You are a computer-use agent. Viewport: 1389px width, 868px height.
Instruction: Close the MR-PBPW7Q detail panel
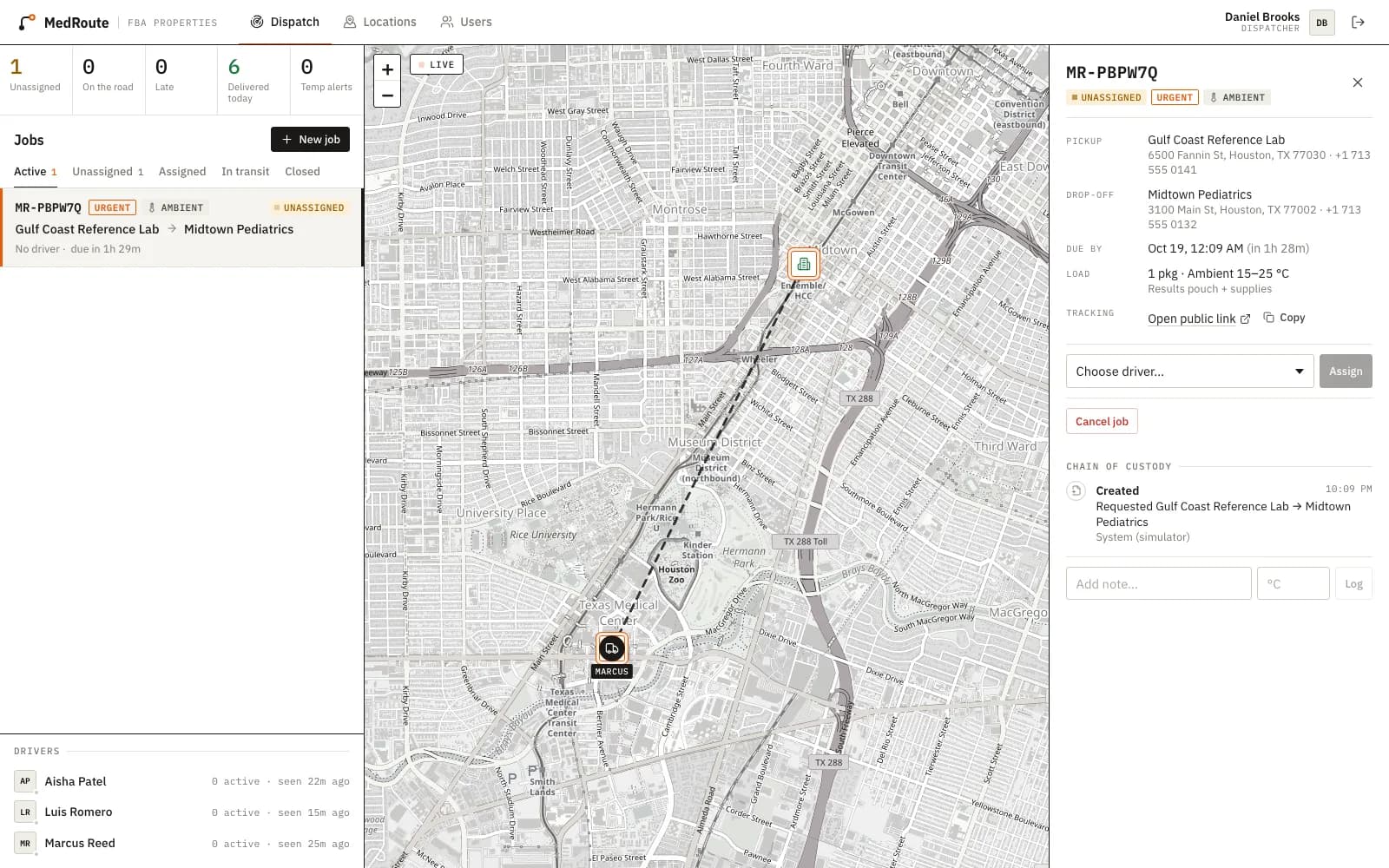coord(1358,82)
